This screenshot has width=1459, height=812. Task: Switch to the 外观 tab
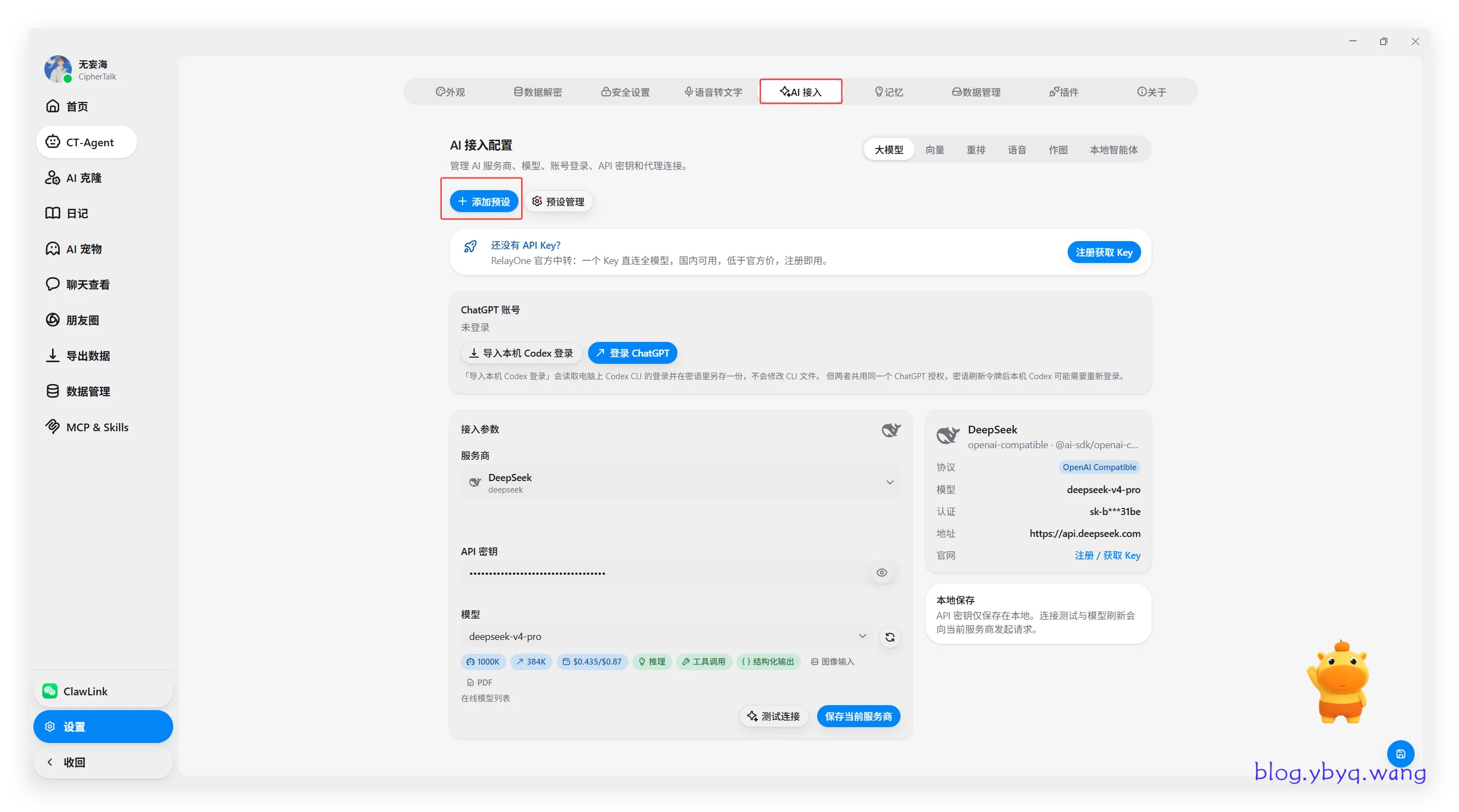tap(451, 92)
